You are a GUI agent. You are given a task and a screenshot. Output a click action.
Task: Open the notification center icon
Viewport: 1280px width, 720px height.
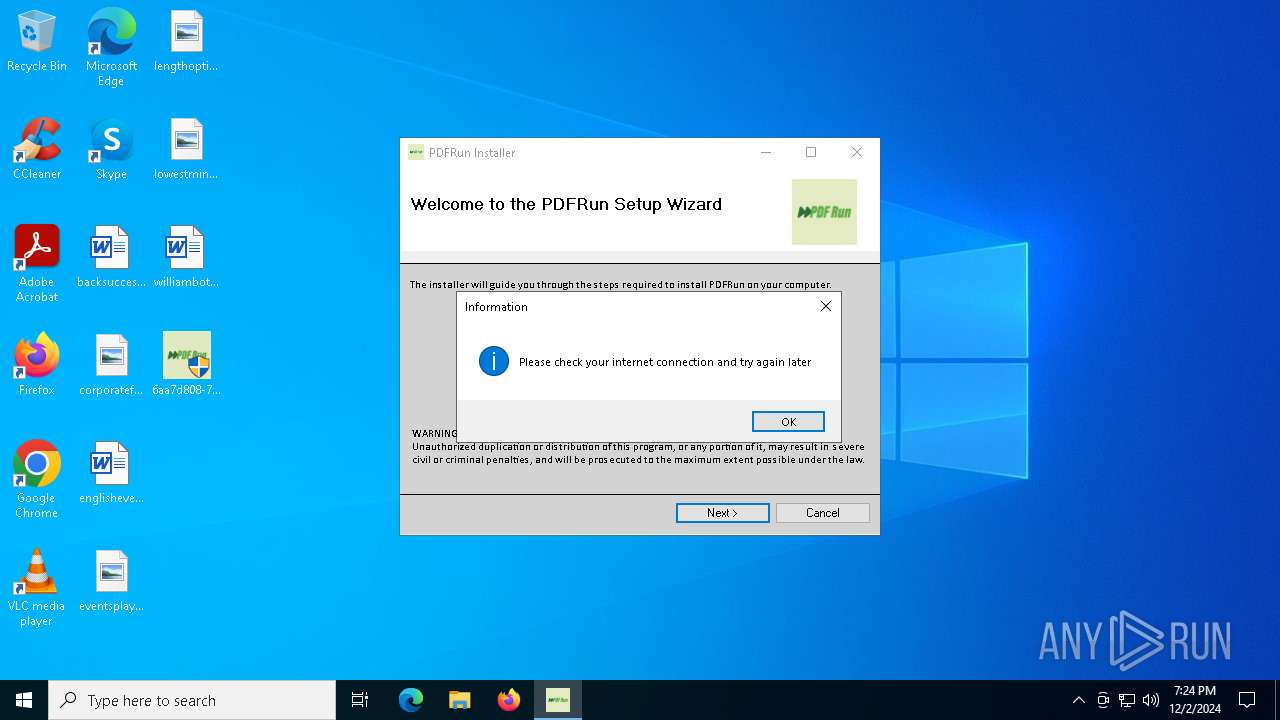(x=1247, y=700)
